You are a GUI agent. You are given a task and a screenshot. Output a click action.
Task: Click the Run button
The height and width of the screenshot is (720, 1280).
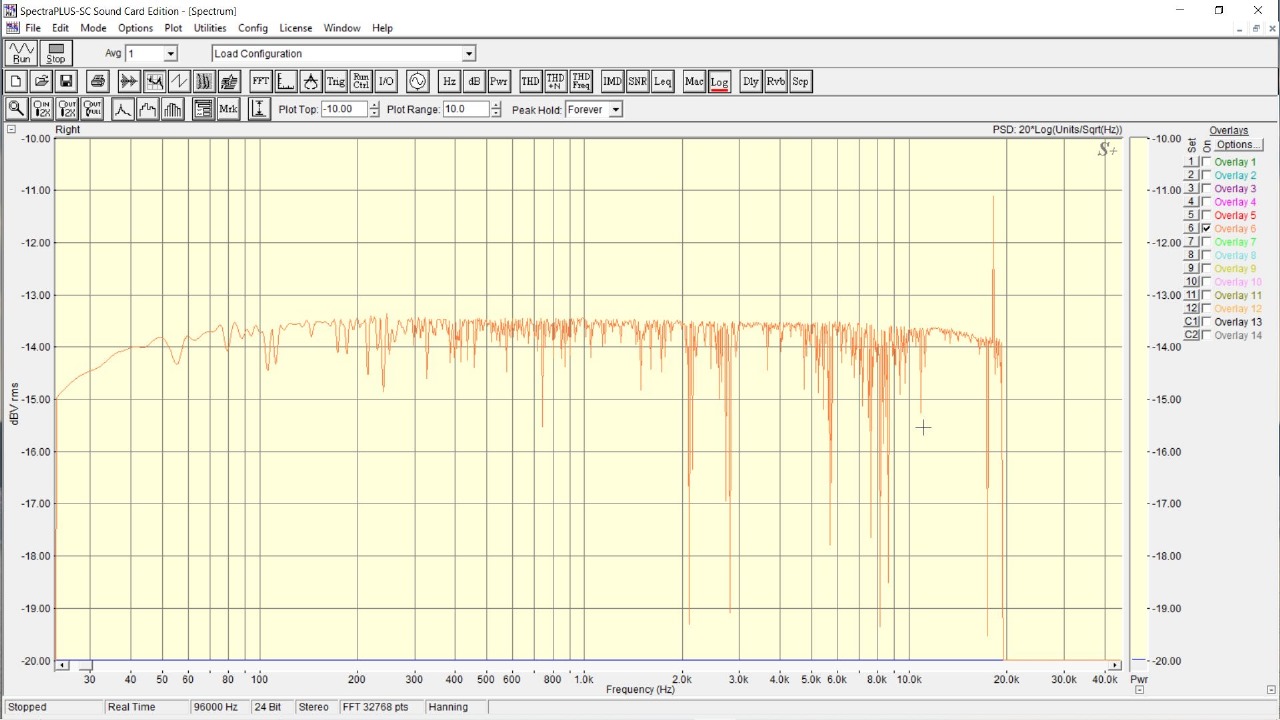tap(21, 54)
